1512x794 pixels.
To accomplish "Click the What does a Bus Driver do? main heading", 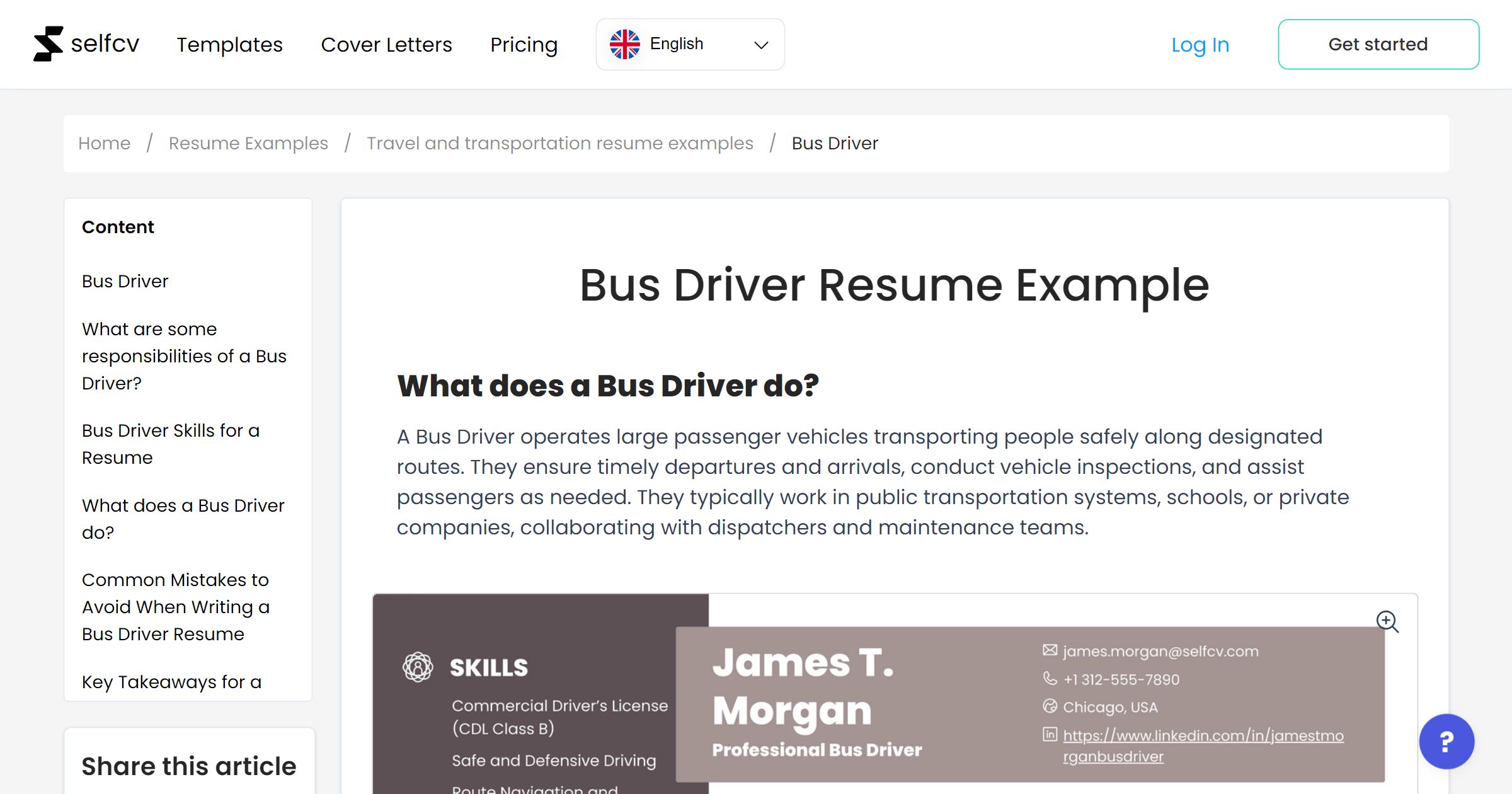I will coord(608,386).
